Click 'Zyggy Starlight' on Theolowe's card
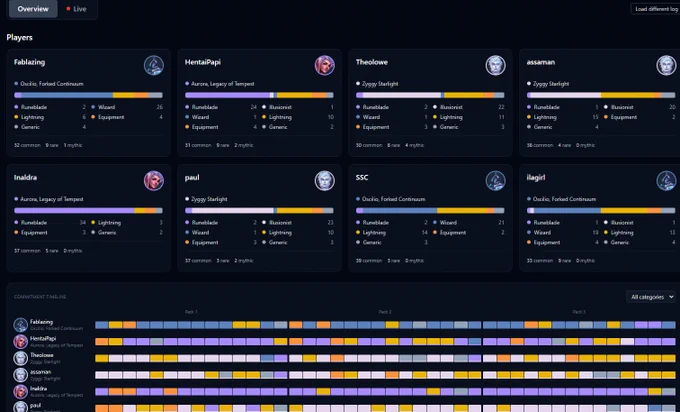This screenshot has width=680, height=412. pyautogui.click(x=380, y=84)
